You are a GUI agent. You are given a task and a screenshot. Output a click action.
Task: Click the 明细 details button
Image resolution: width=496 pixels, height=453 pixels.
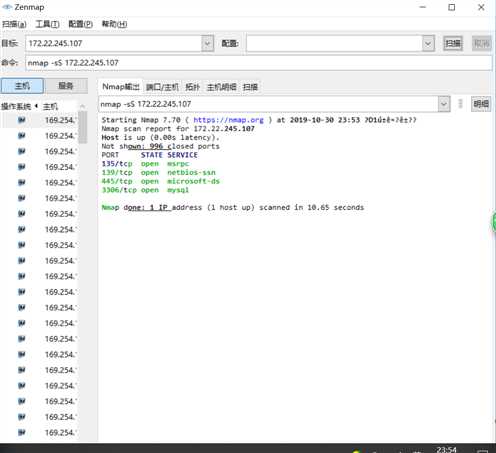coord(481,104)
